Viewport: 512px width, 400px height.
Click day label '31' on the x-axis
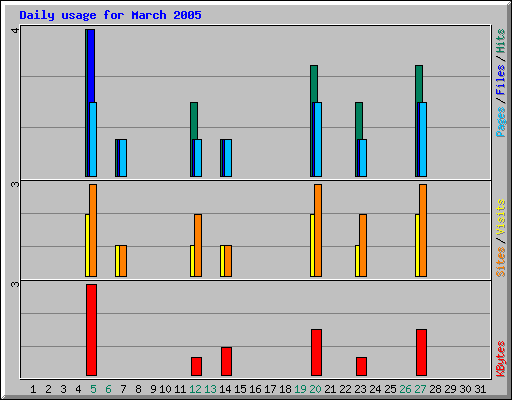pos(480,389)
